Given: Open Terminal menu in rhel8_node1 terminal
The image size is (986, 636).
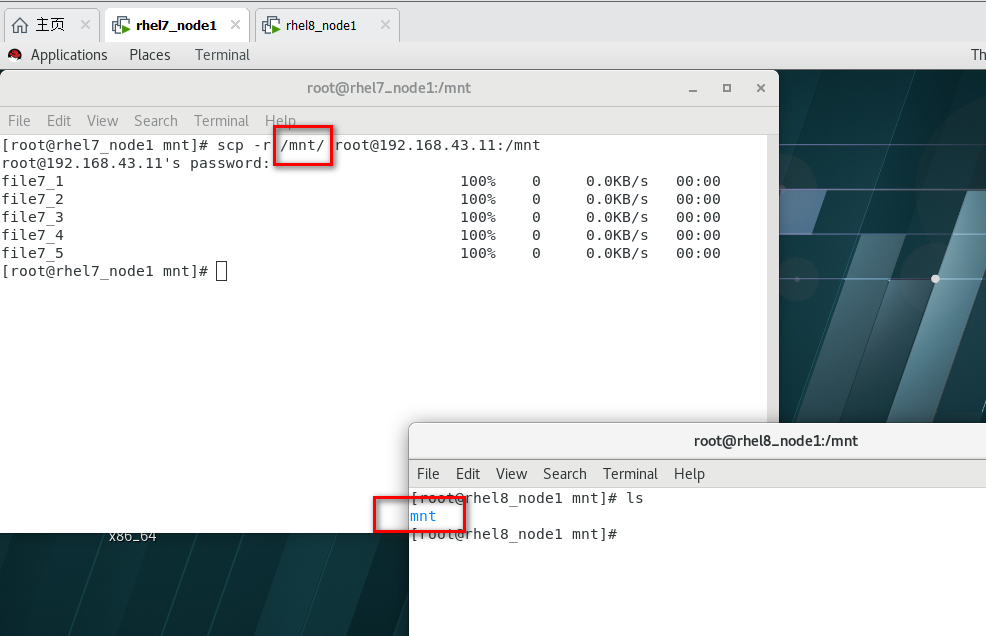Looking at the screenshot, I should [630, 474].
